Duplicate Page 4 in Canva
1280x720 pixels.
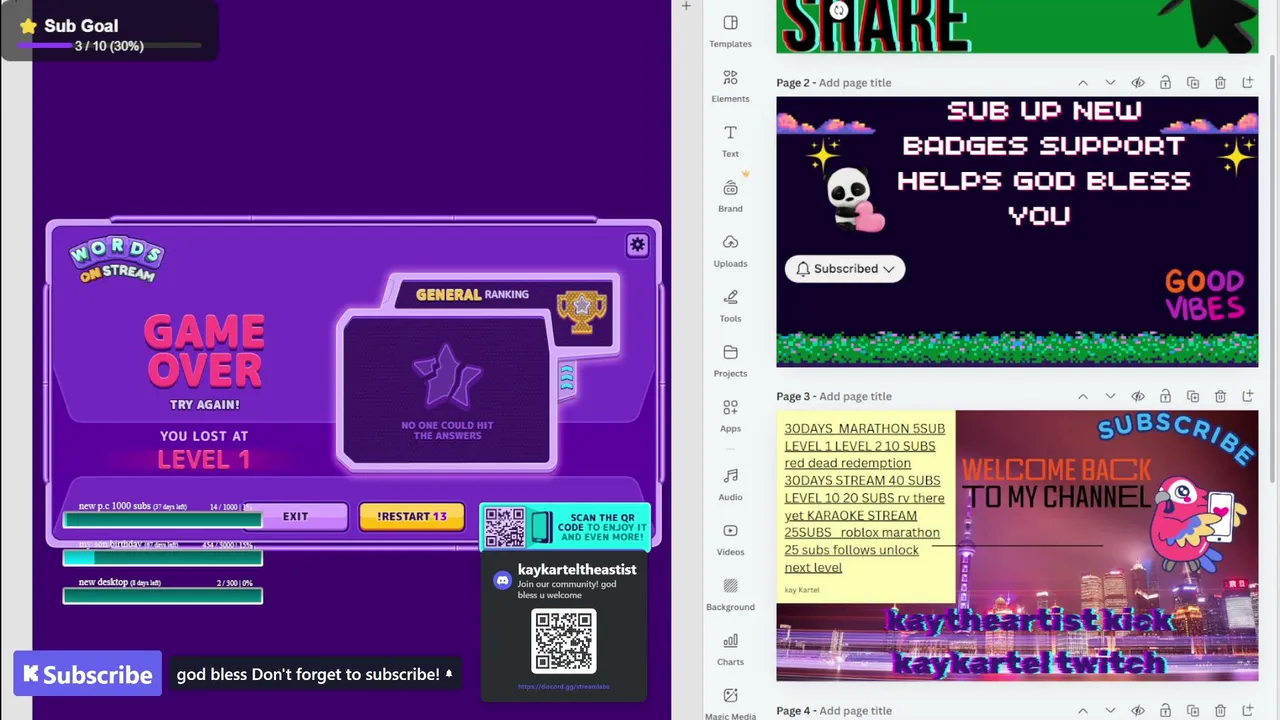point(1193,711)
